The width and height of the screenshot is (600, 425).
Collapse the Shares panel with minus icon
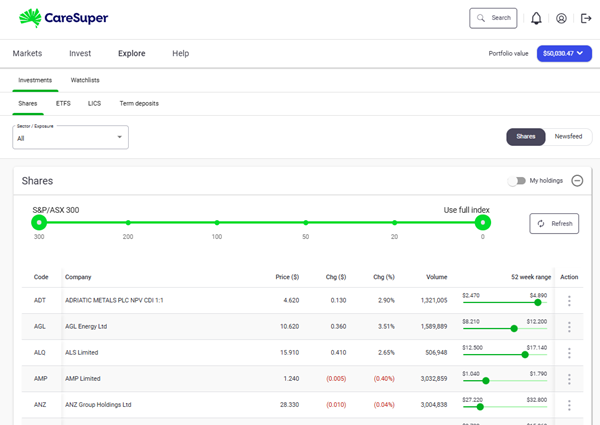click(577, 181)
